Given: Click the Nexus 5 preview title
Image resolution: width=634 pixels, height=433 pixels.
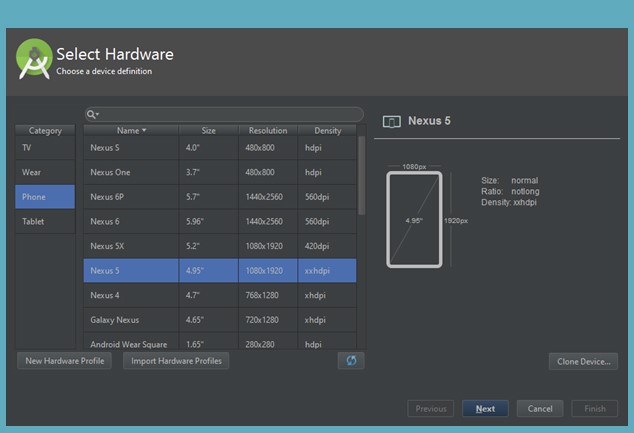Looking at the screenshot, I should coord(429,121).
